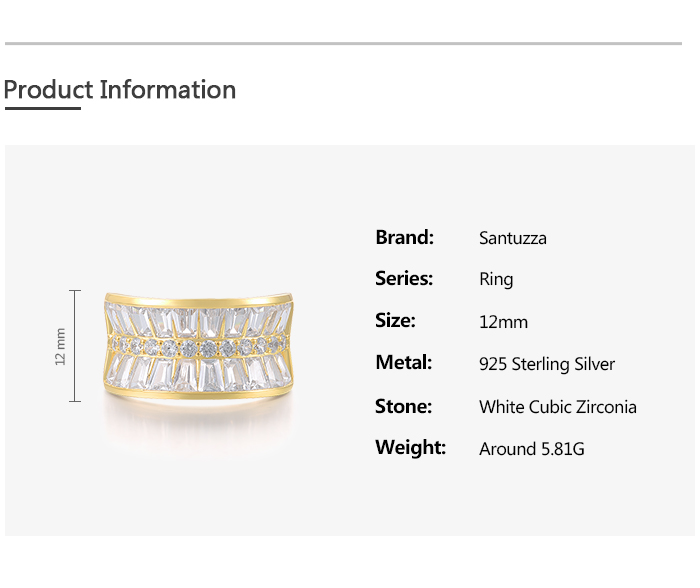Viewport: 700px width, 588px height.
Task: Click the dark underline beneath Product heading
Action: 42,108
